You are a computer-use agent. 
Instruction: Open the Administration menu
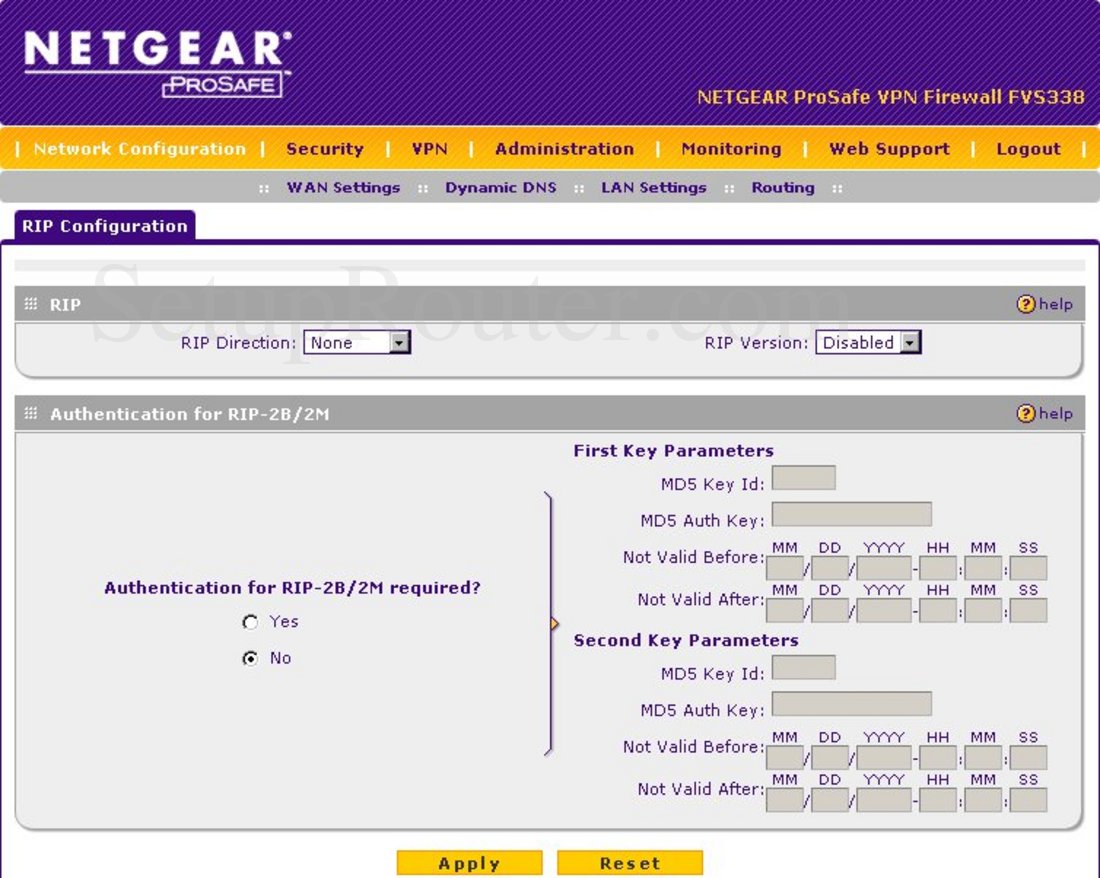point(564,149)
